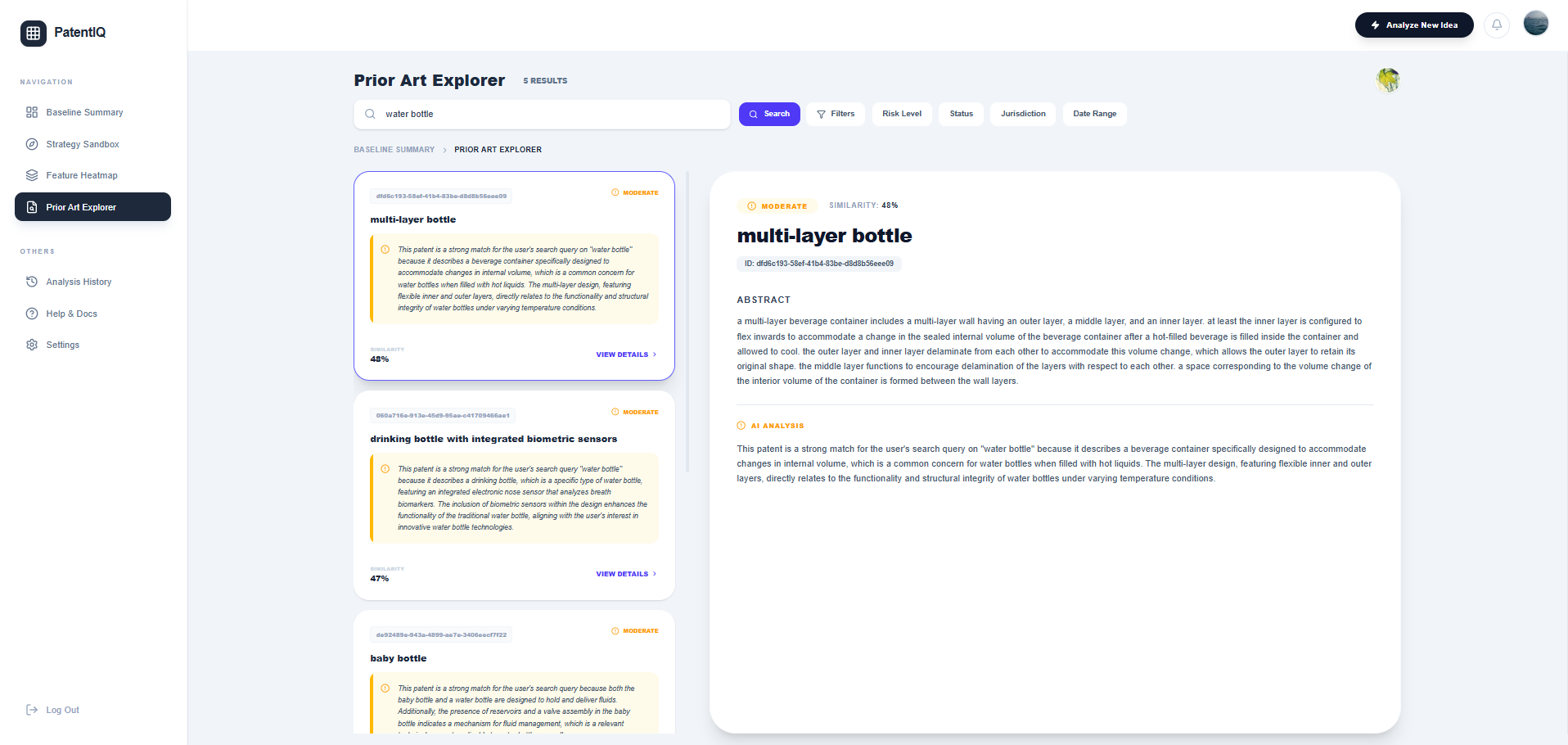Click the results list scrollbar

tap(687, 322)
